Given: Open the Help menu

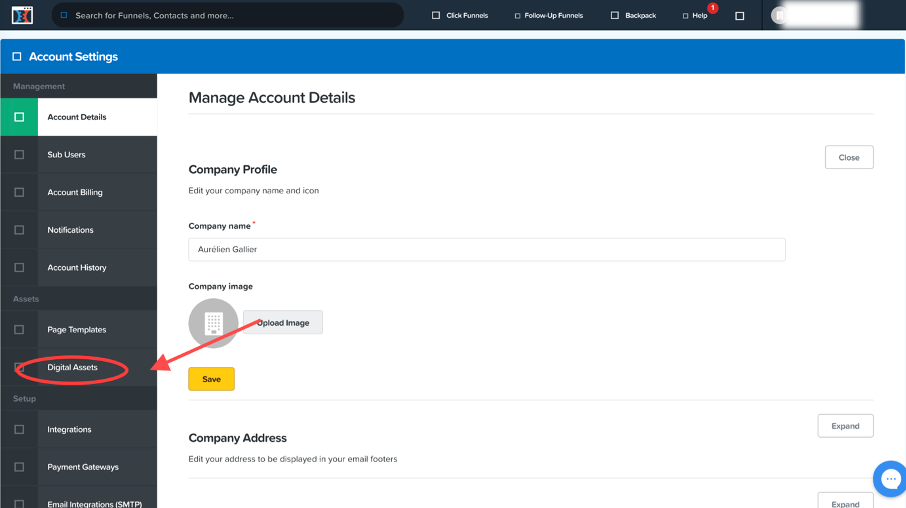Looking at the screenshot, I should click(695, 16).
